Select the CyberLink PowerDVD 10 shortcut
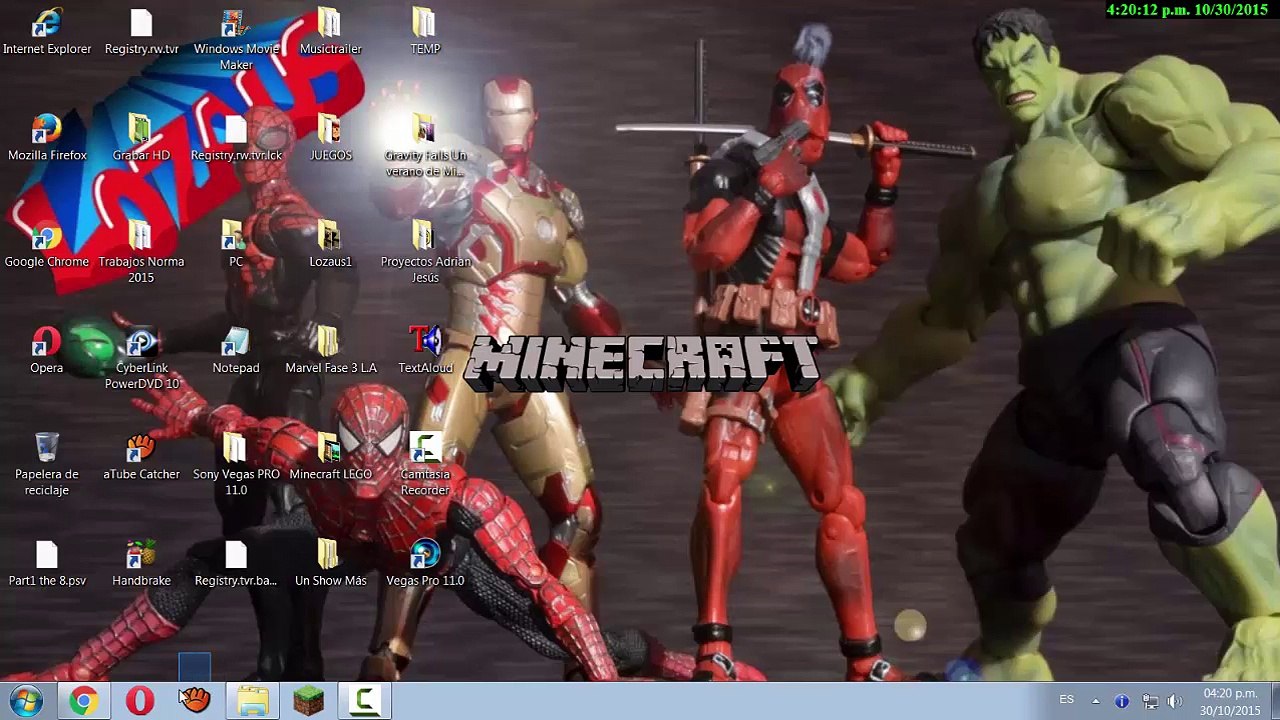Screen dimensions: 1280x720 point(141,359)
